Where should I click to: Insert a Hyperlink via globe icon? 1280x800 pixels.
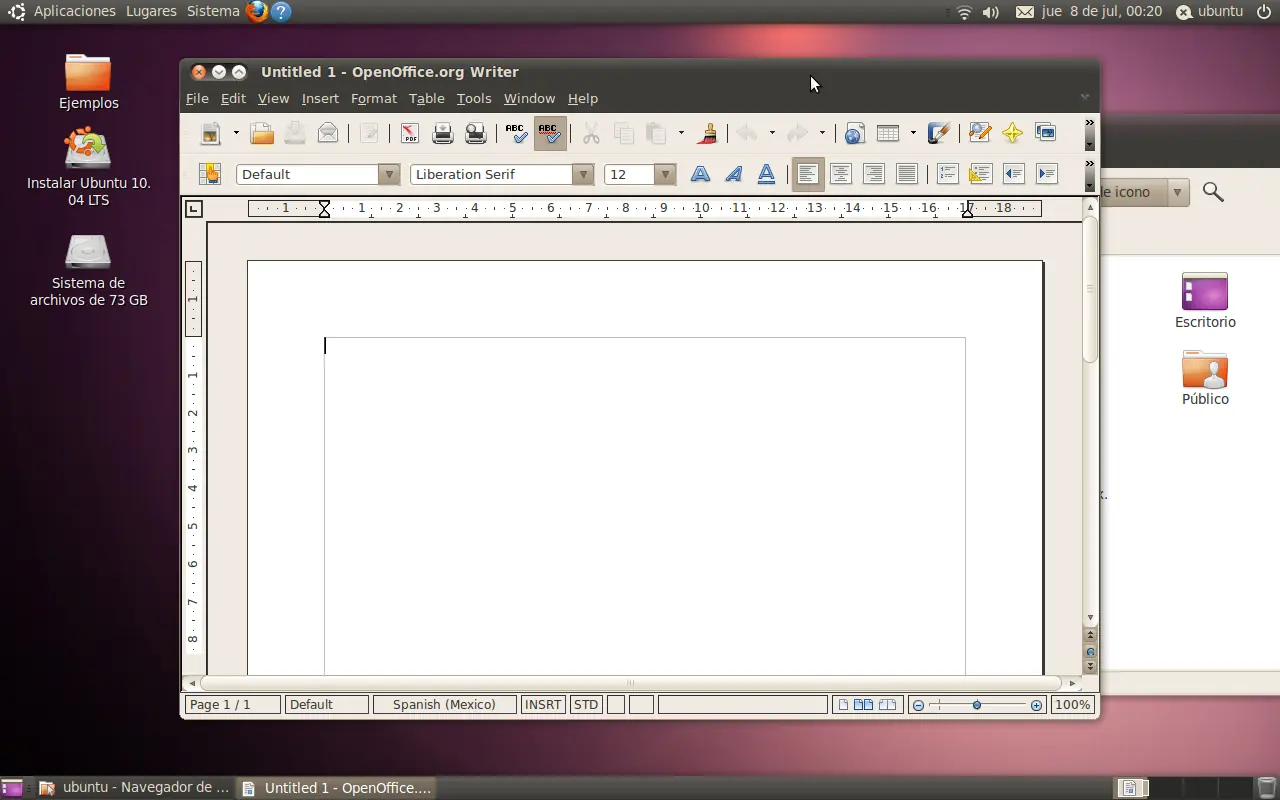(854, 133)
